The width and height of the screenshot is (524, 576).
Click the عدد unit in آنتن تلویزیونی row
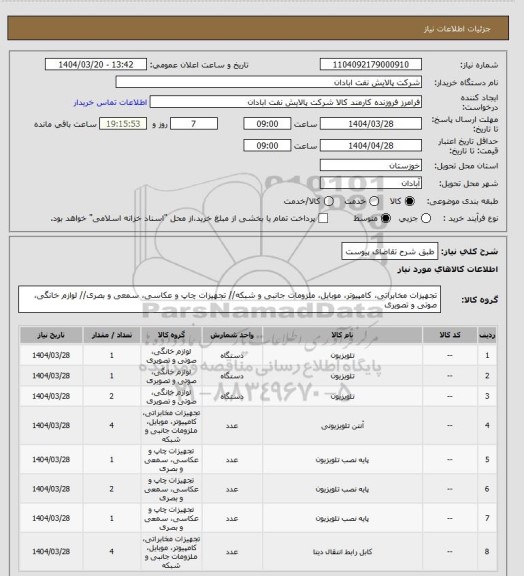(x=232, y=426)
